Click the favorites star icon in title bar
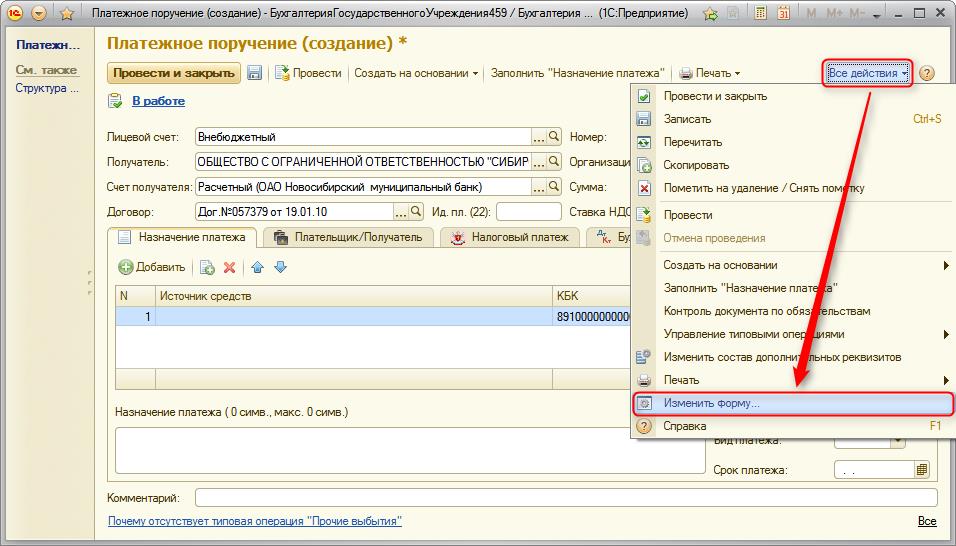The width and height of the screenshot is (956, 546). point(67,13)
